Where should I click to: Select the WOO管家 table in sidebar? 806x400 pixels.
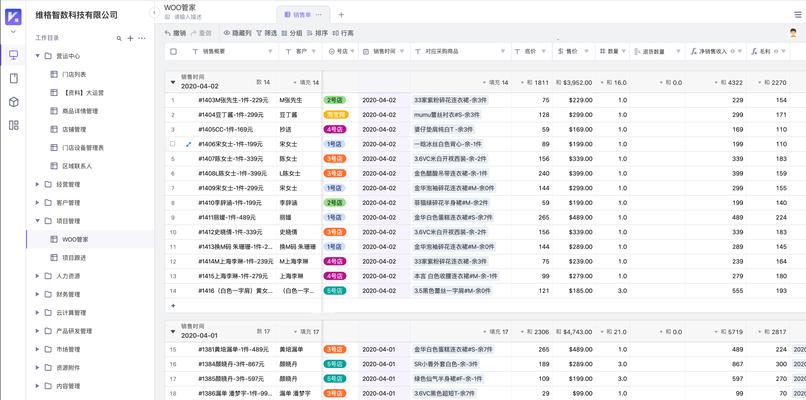(x=90, y=239)
